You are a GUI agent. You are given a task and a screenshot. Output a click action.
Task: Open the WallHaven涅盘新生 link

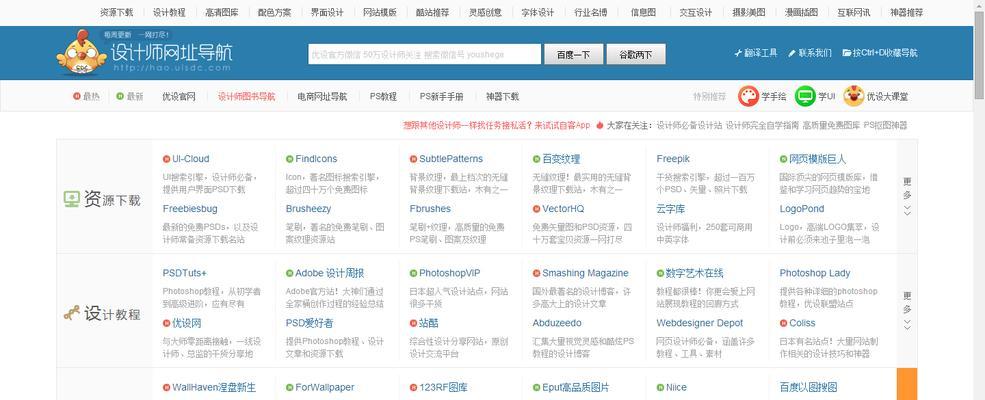click(214, 387)
